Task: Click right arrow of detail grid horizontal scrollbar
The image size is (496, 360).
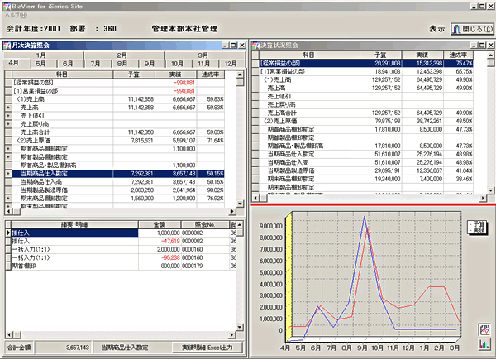Action: tap(233, 335)
